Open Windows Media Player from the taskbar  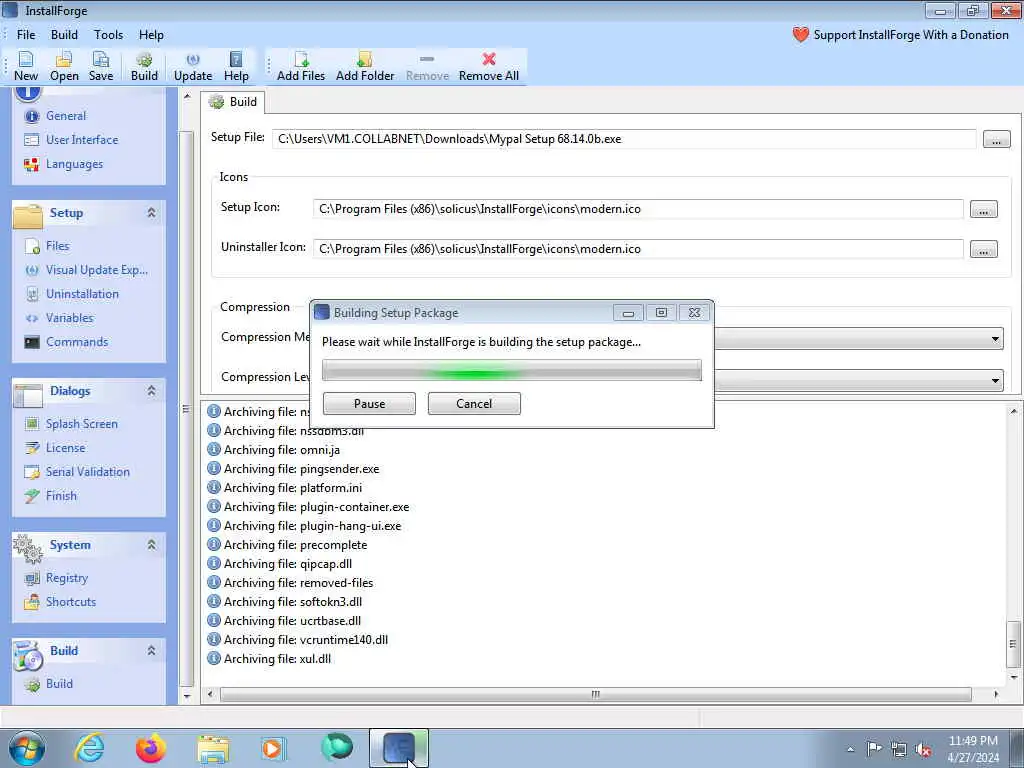click(273, 748)
